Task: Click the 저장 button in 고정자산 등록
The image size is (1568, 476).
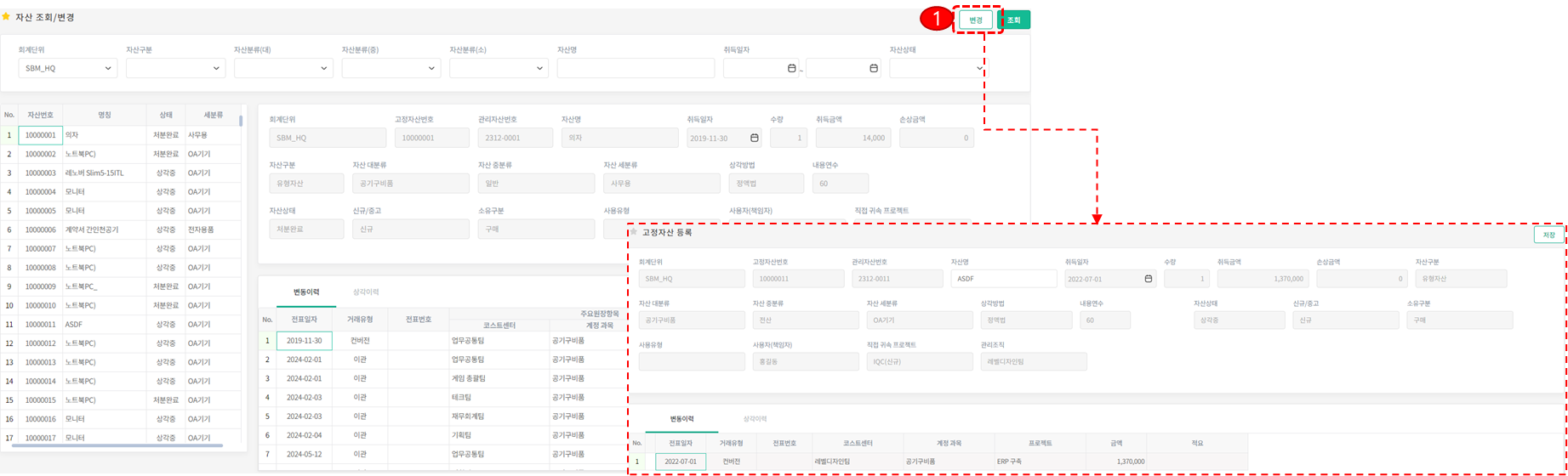Action: point(1548,235)
